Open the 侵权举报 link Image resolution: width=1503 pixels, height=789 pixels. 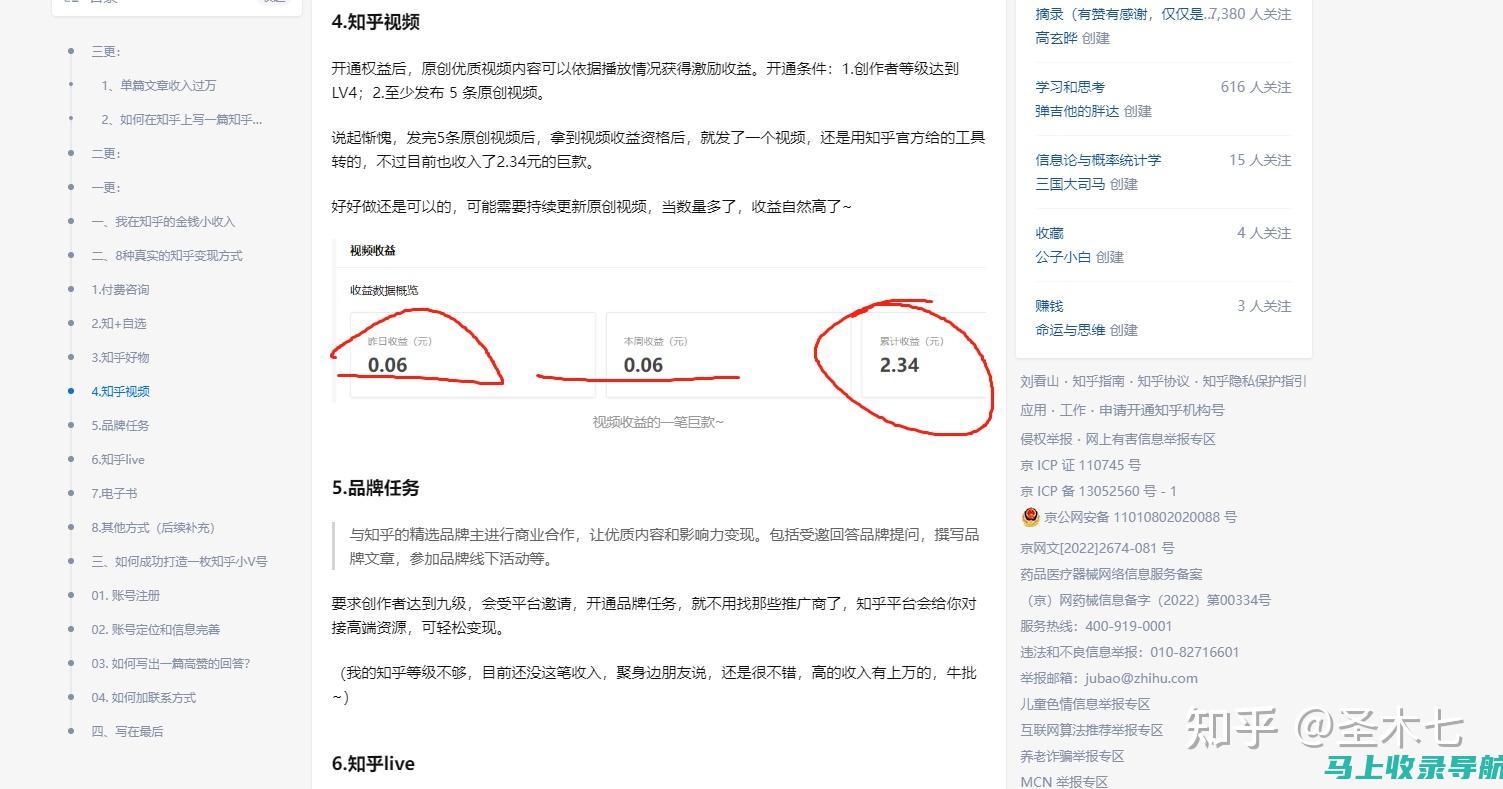(1047, 439)
